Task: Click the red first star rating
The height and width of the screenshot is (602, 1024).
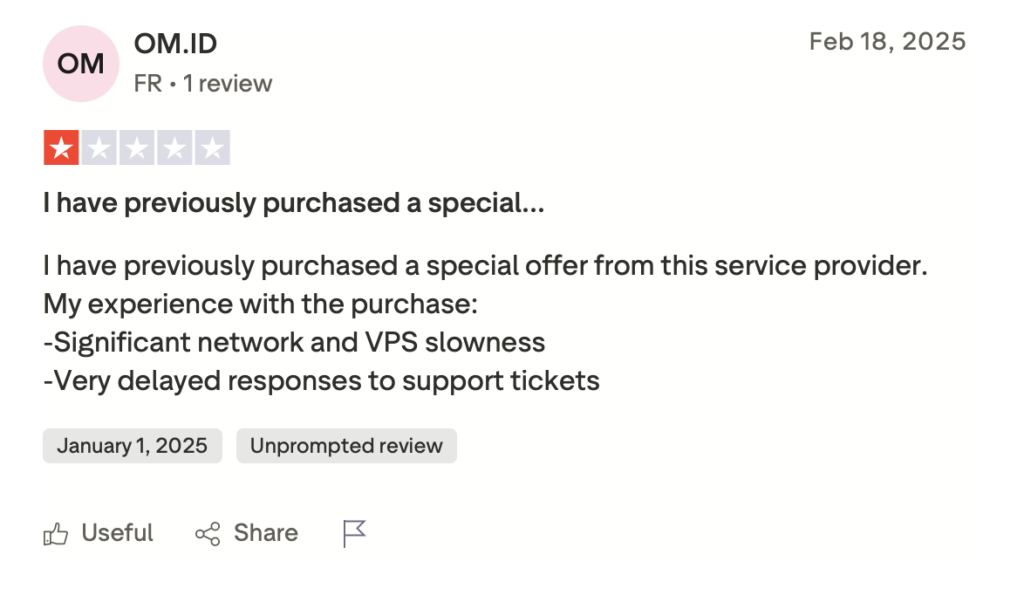Action: coord(61,148)
